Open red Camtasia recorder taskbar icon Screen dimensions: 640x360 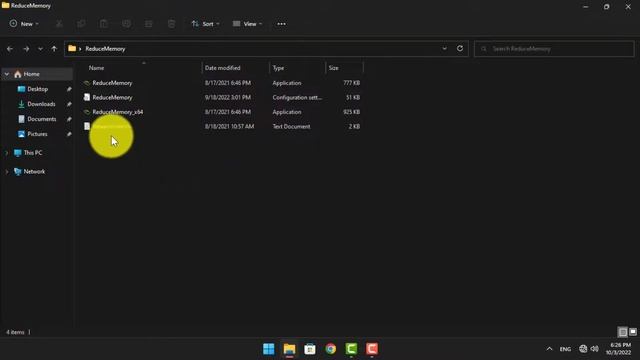click(x=372, y=349)
